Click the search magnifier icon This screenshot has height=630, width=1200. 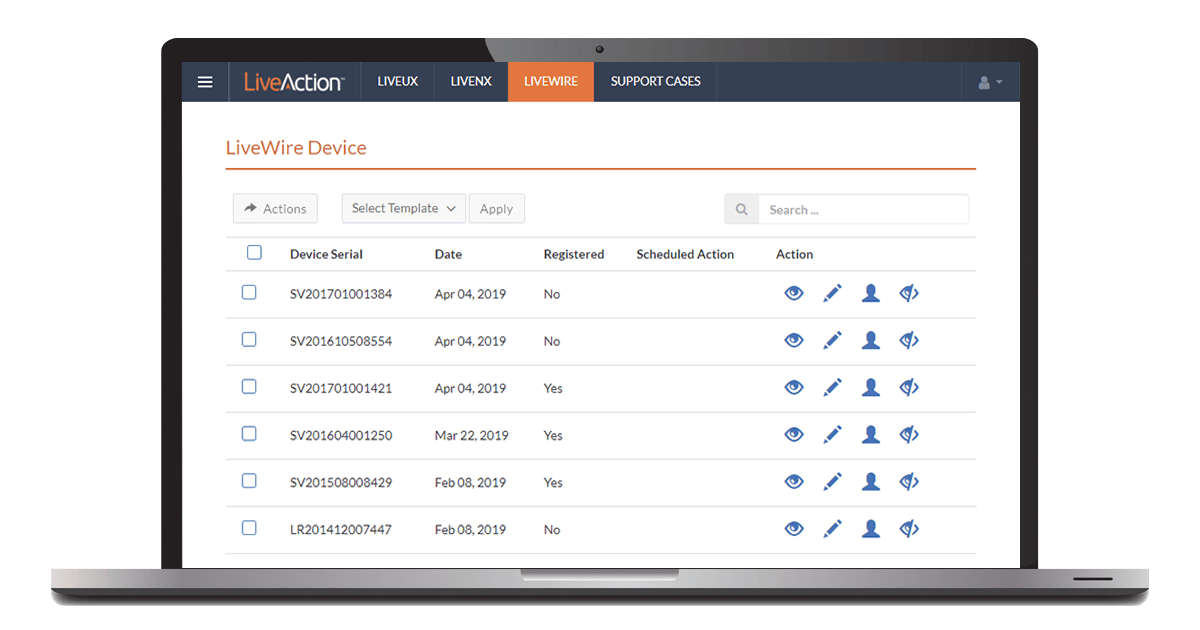point(741,209)
